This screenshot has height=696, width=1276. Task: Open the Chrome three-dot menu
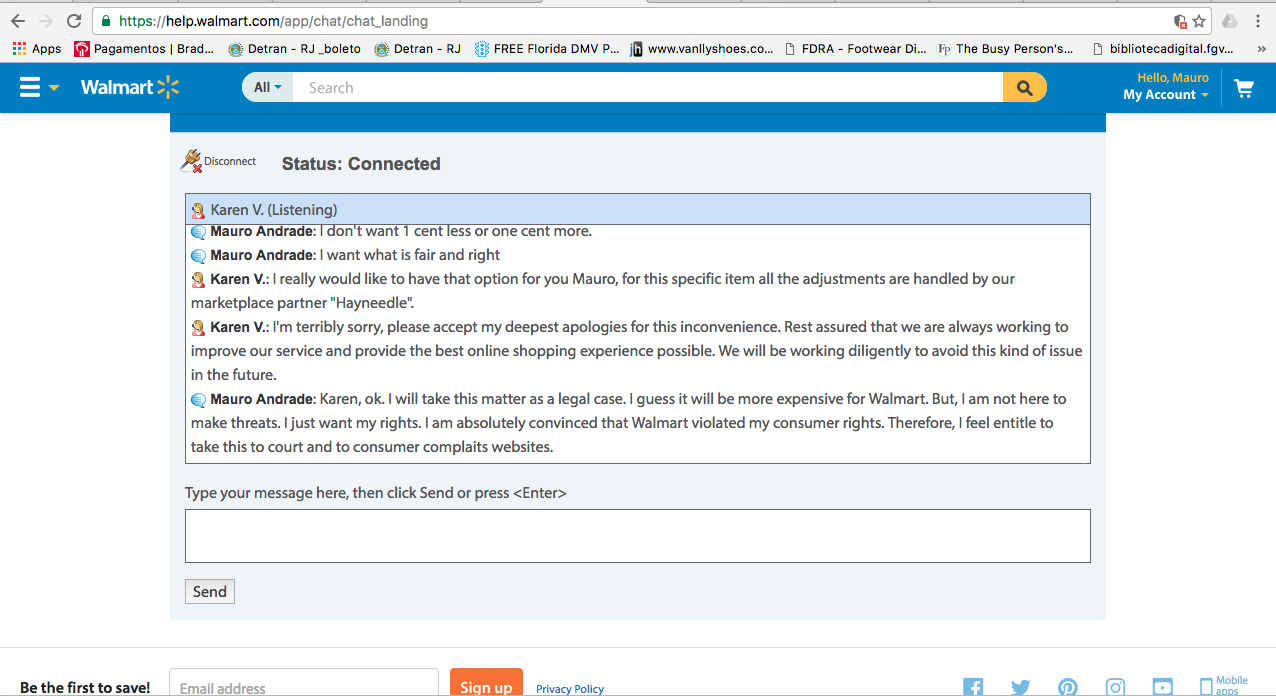1258,19
